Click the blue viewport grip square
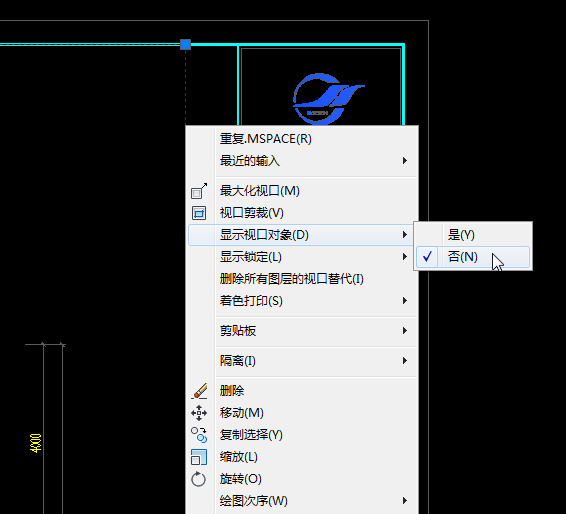This screenshot has height=514, width=566. pos(186,44)
